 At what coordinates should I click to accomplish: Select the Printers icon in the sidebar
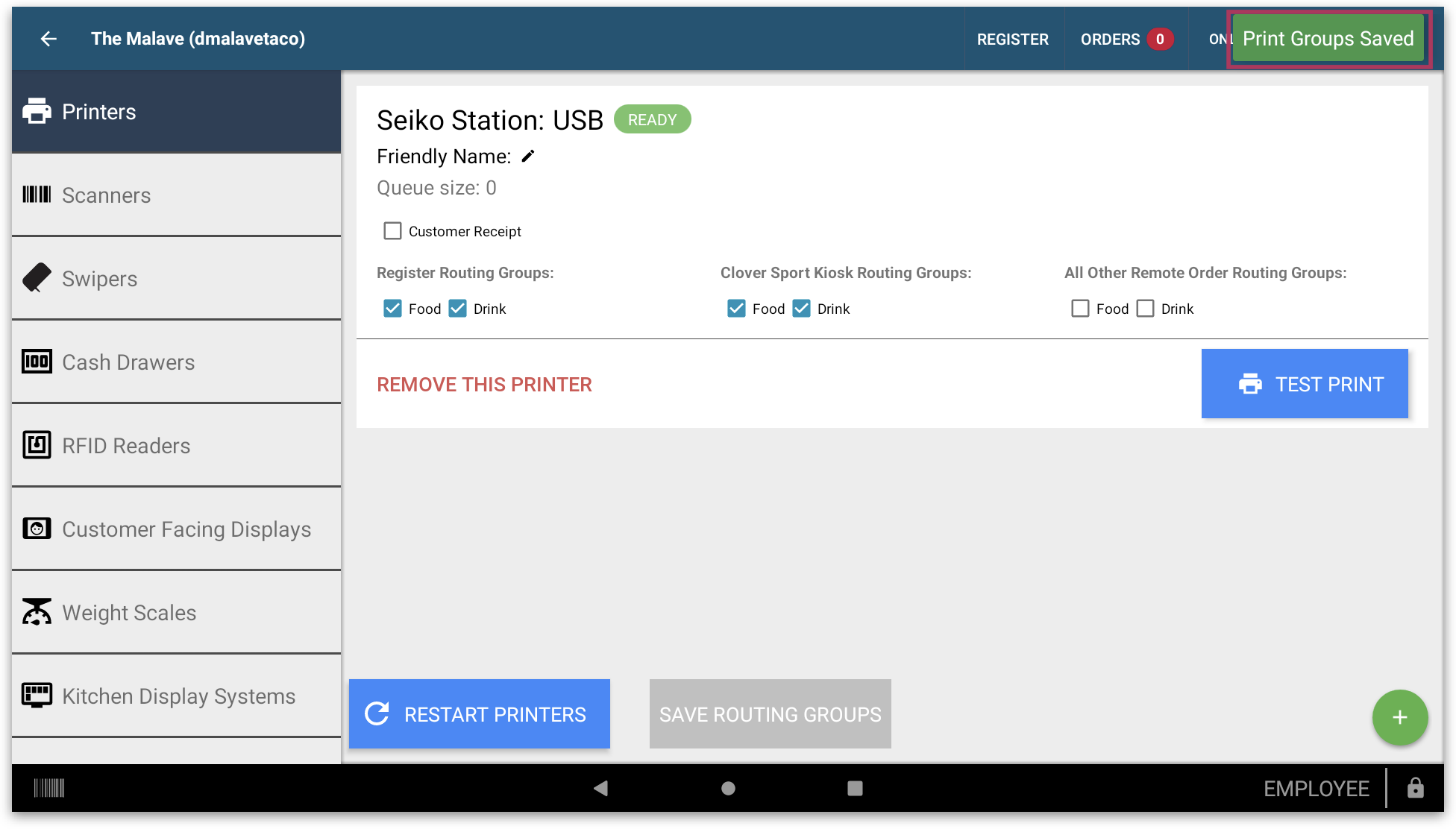coord(37,111)
